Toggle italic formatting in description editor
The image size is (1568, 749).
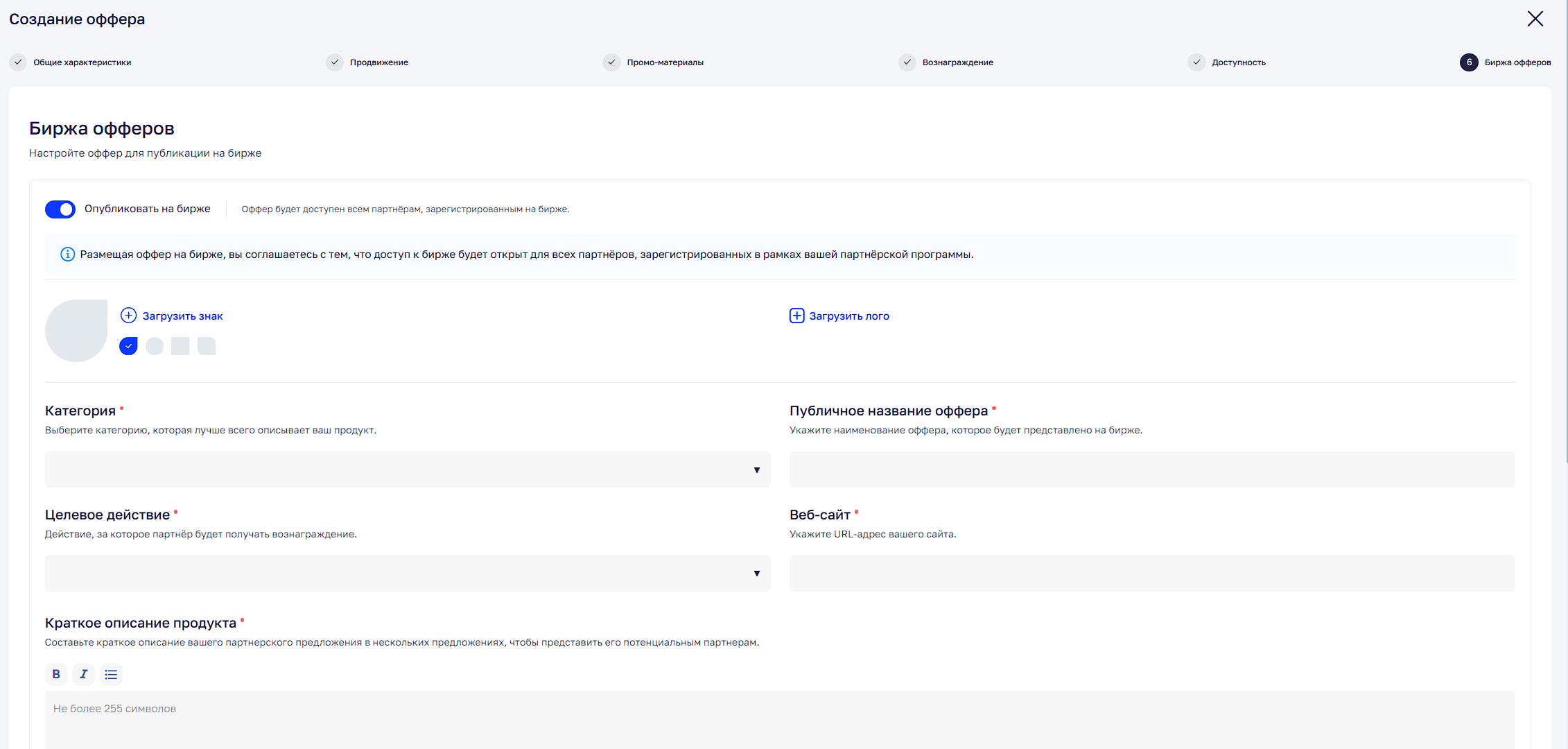coord(83,674)
